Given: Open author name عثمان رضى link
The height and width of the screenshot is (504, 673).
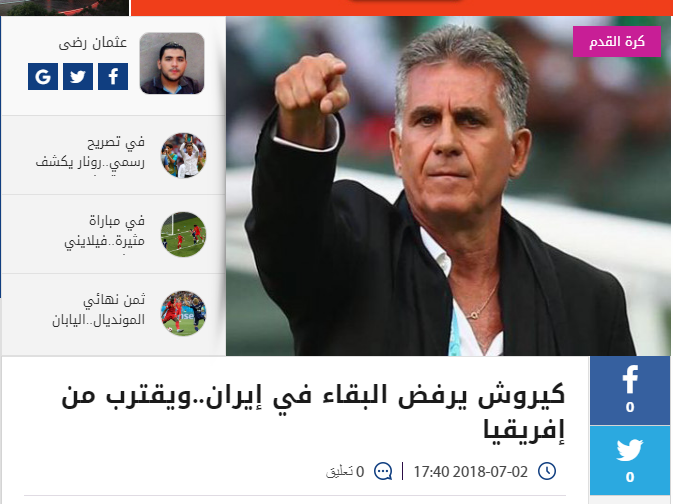Looking at the screenshot, I should pos(93,43).
